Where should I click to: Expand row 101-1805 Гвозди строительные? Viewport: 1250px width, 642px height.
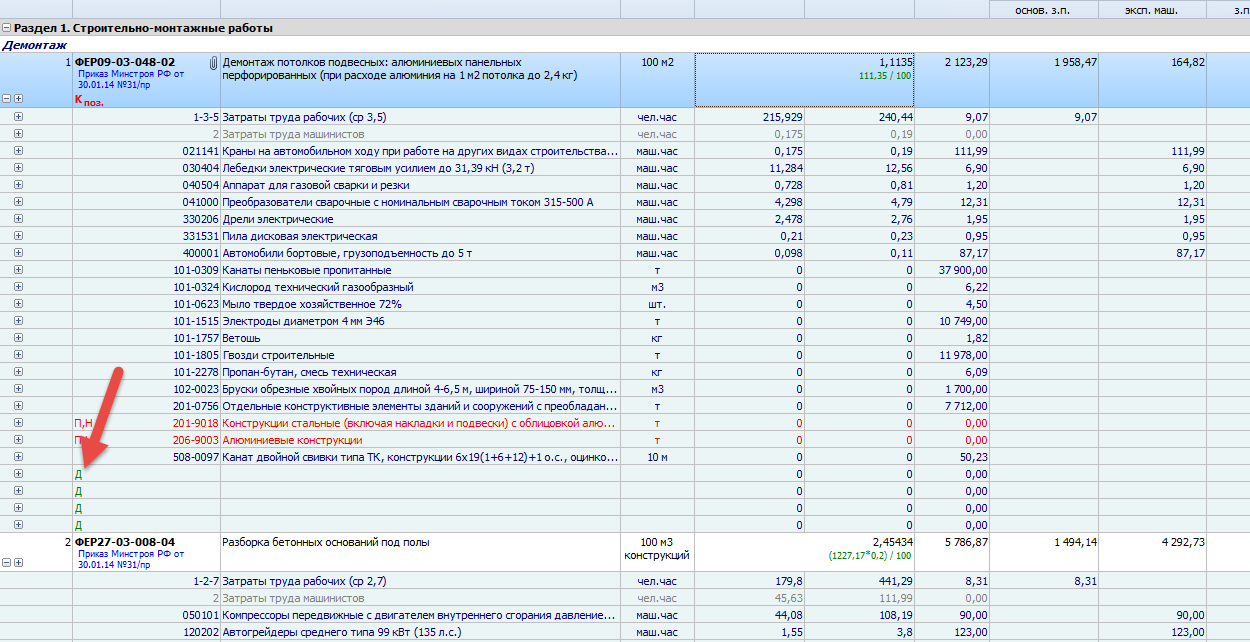click(x=18, y=355)
